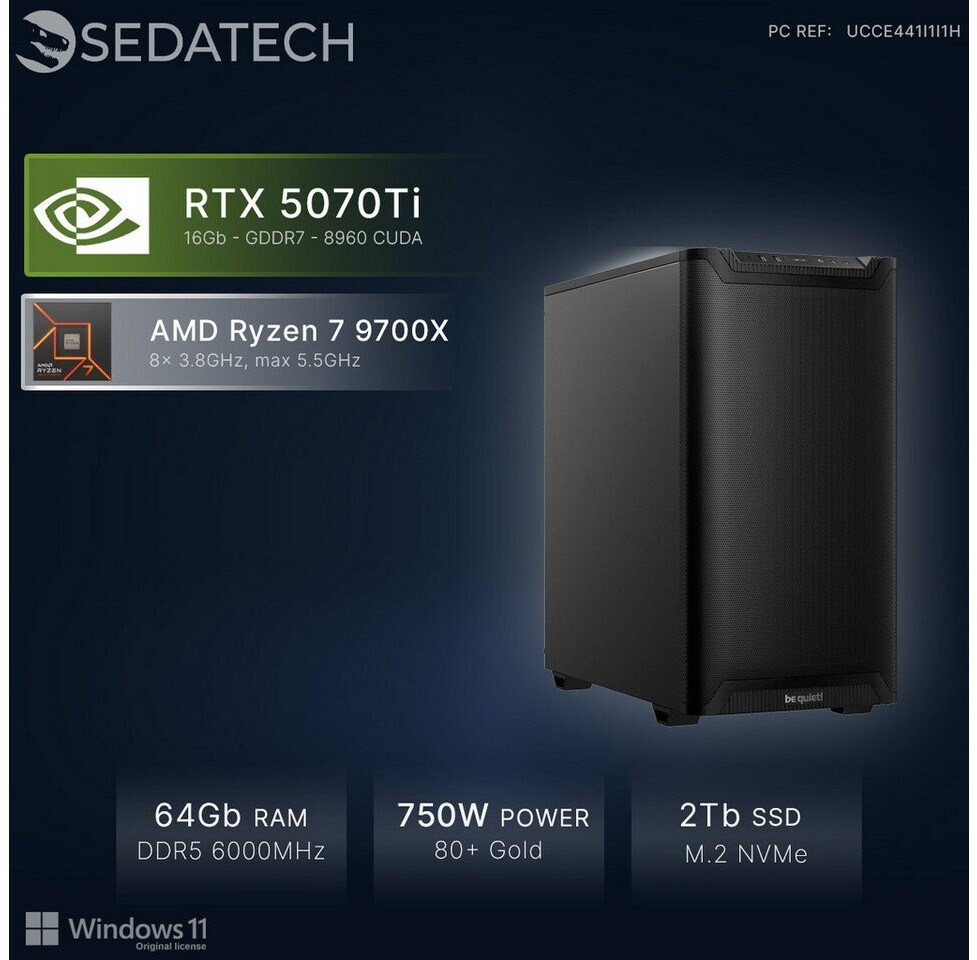Click the DDR5 6000MHz label
977x960 pixels.
click(x=231, y=852)
